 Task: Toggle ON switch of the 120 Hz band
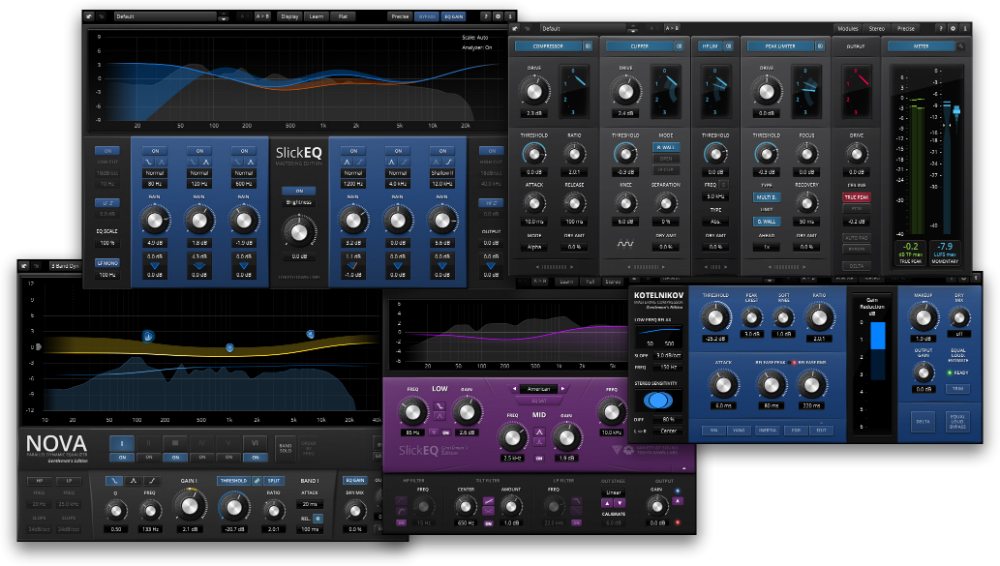point(200,151)
